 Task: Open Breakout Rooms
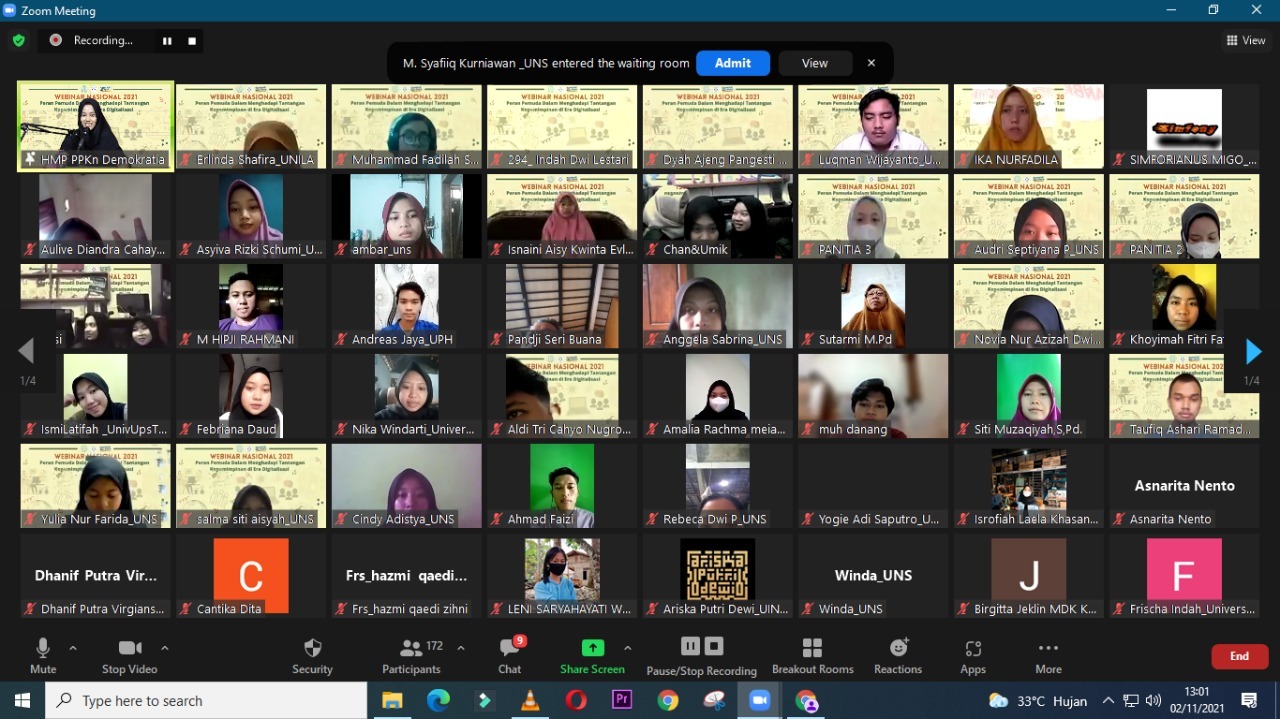(x=812, y=656)
